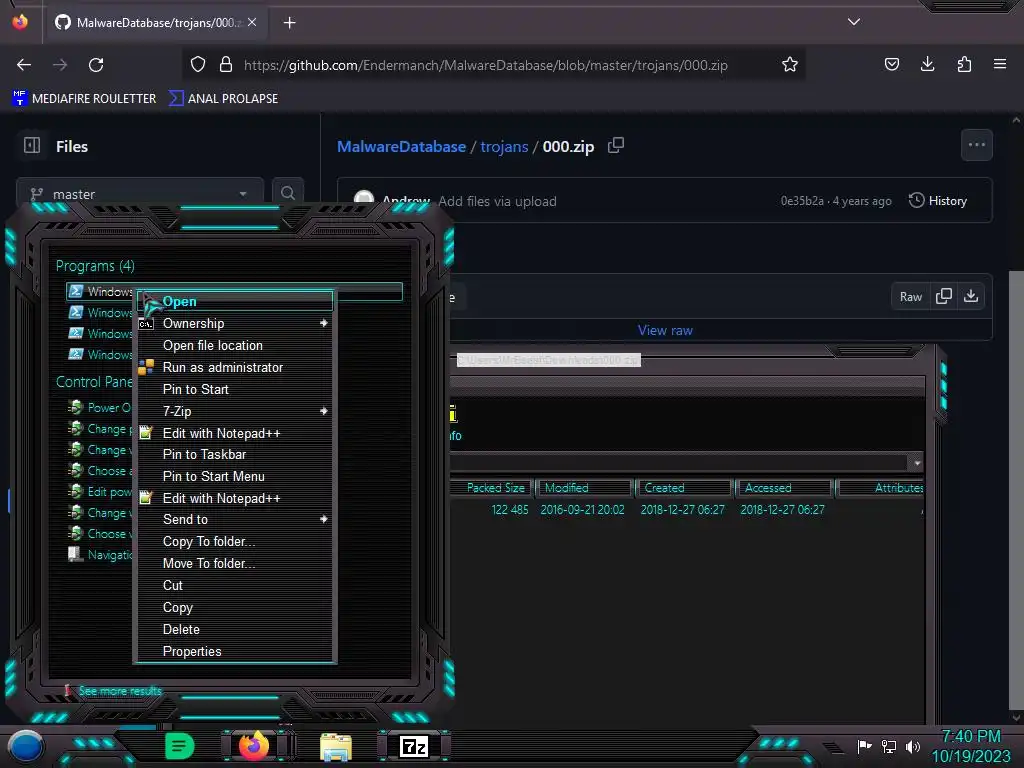Choose Run as administrator
1024x768 pixels.
click(235, 368)
